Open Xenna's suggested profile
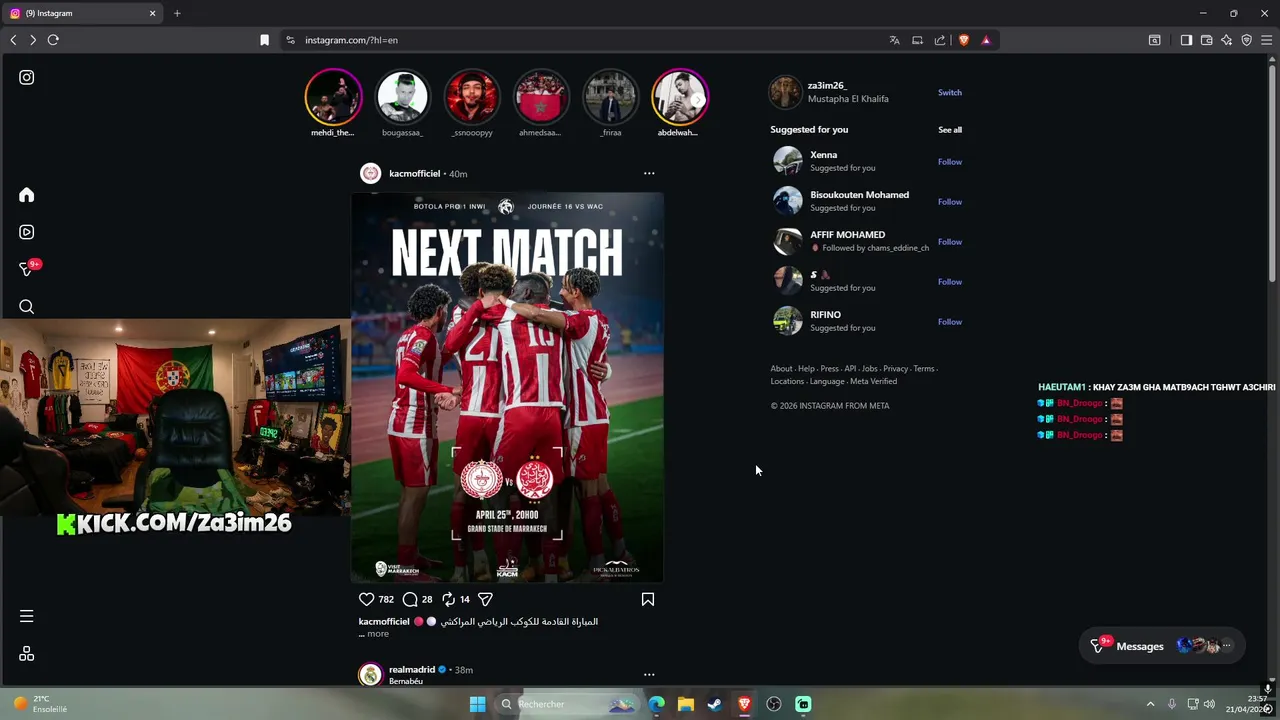The height and width of the screenshot is (720, 1280). (x=824, y=155)
